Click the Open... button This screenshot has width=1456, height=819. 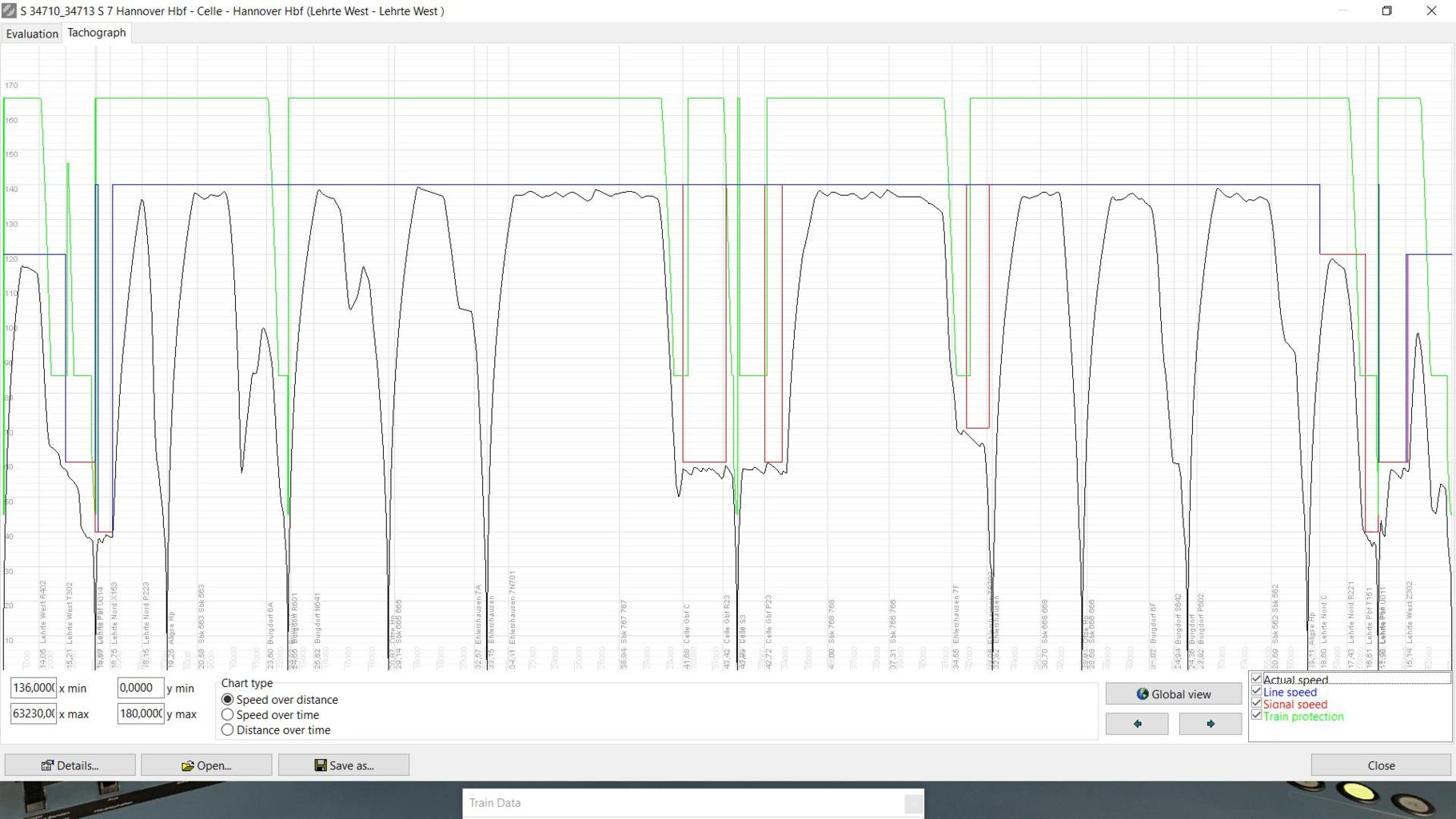click(206, 765)
